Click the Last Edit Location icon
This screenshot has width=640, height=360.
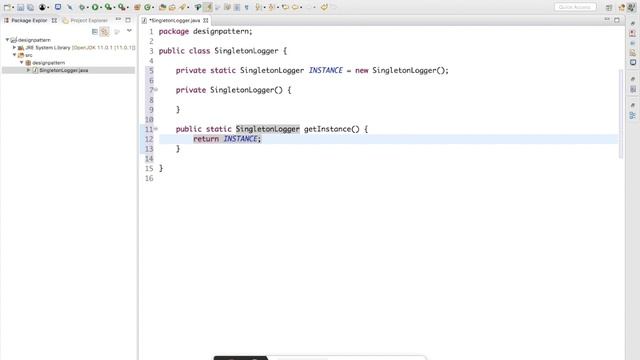(x=285, y=7)
